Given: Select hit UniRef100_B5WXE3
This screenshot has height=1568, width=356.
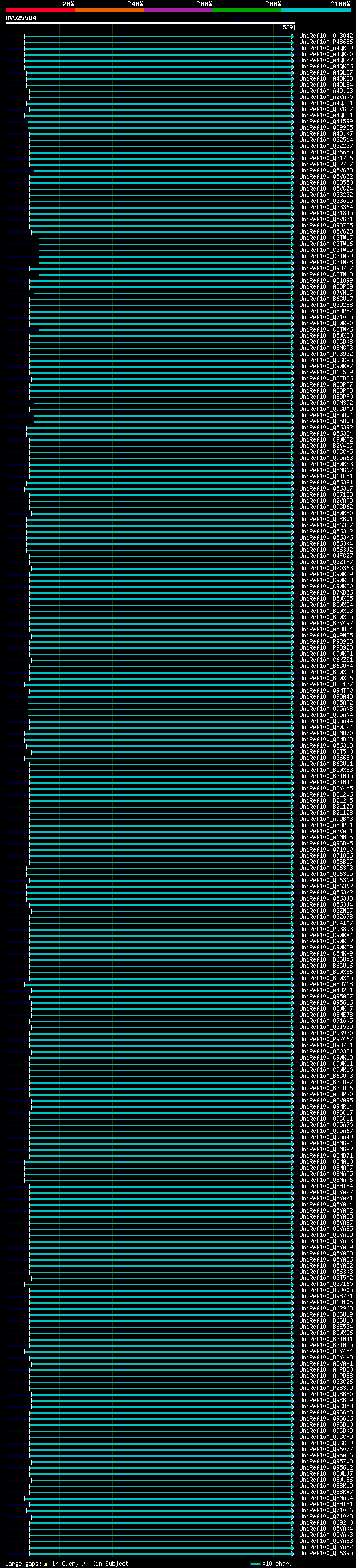Looking at the screenshot, I should [326, 770].
